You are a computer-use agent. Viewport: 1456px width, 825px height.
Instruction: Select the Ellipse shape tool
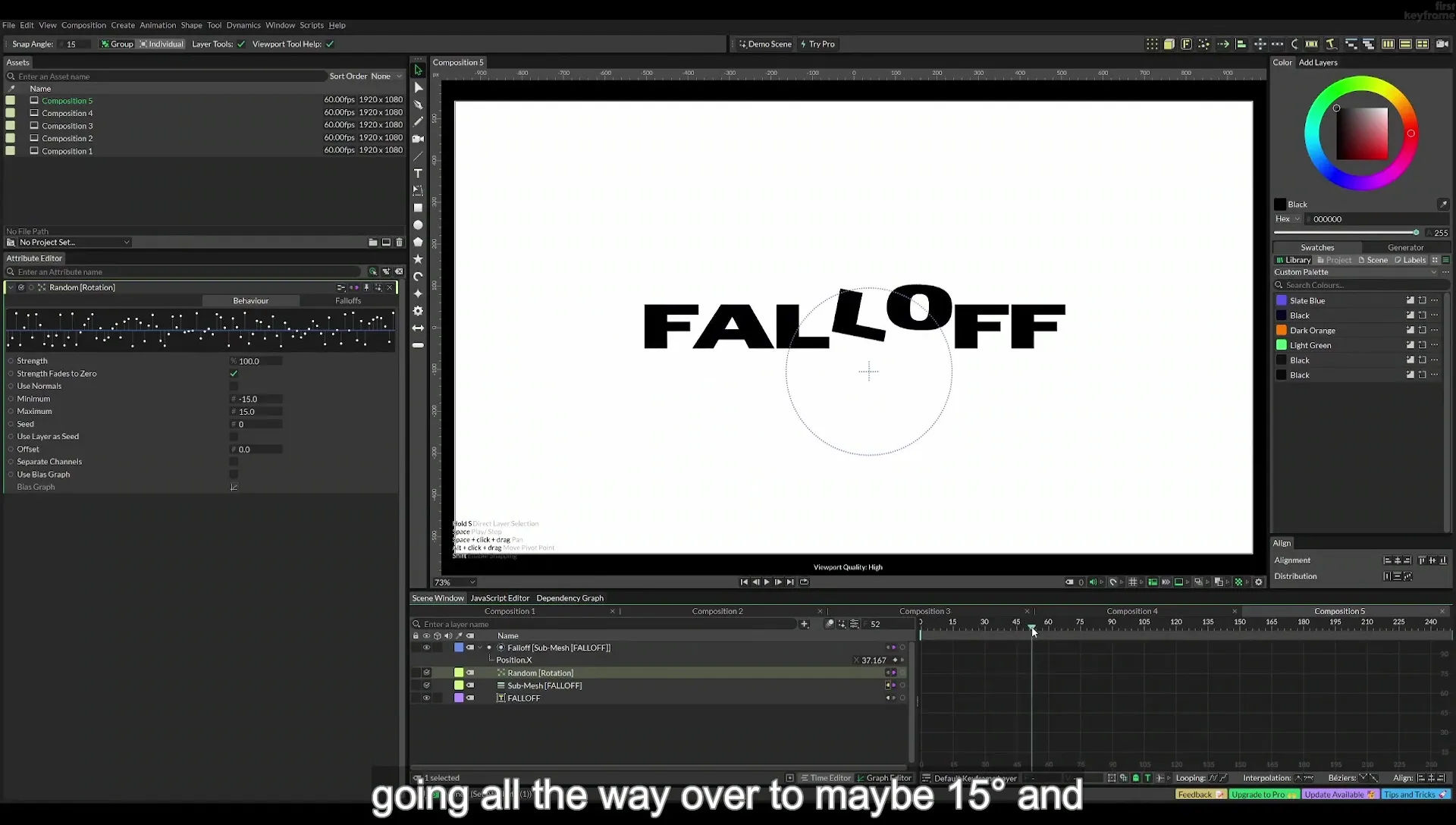coord(418,225)
